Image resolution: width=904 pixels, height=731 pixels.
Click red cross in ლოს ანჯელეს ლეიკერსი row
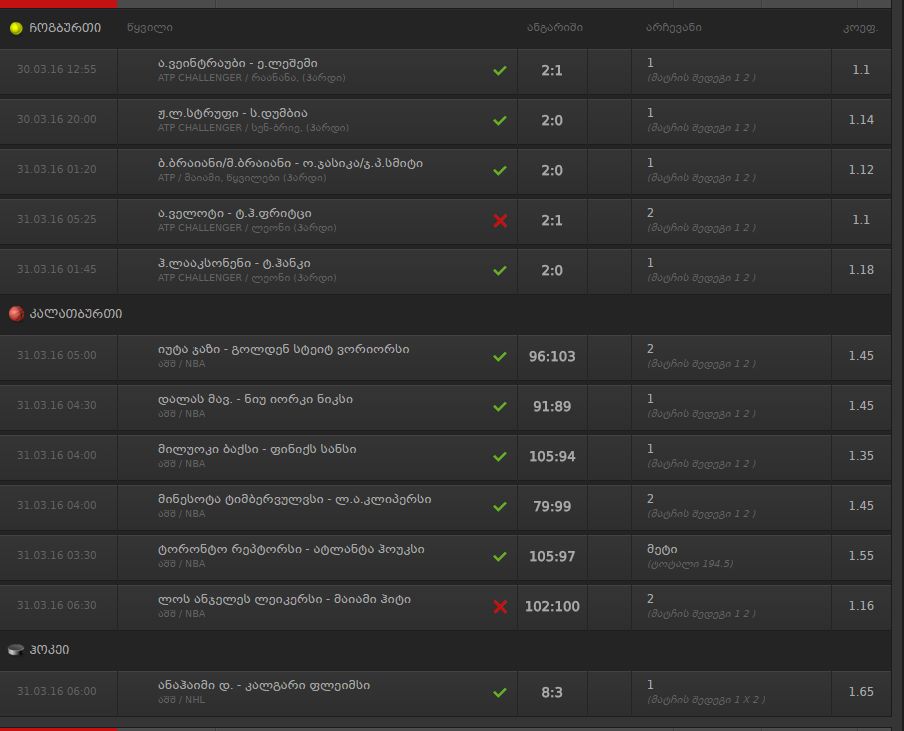pyautogui.click(x=500, y=606)
